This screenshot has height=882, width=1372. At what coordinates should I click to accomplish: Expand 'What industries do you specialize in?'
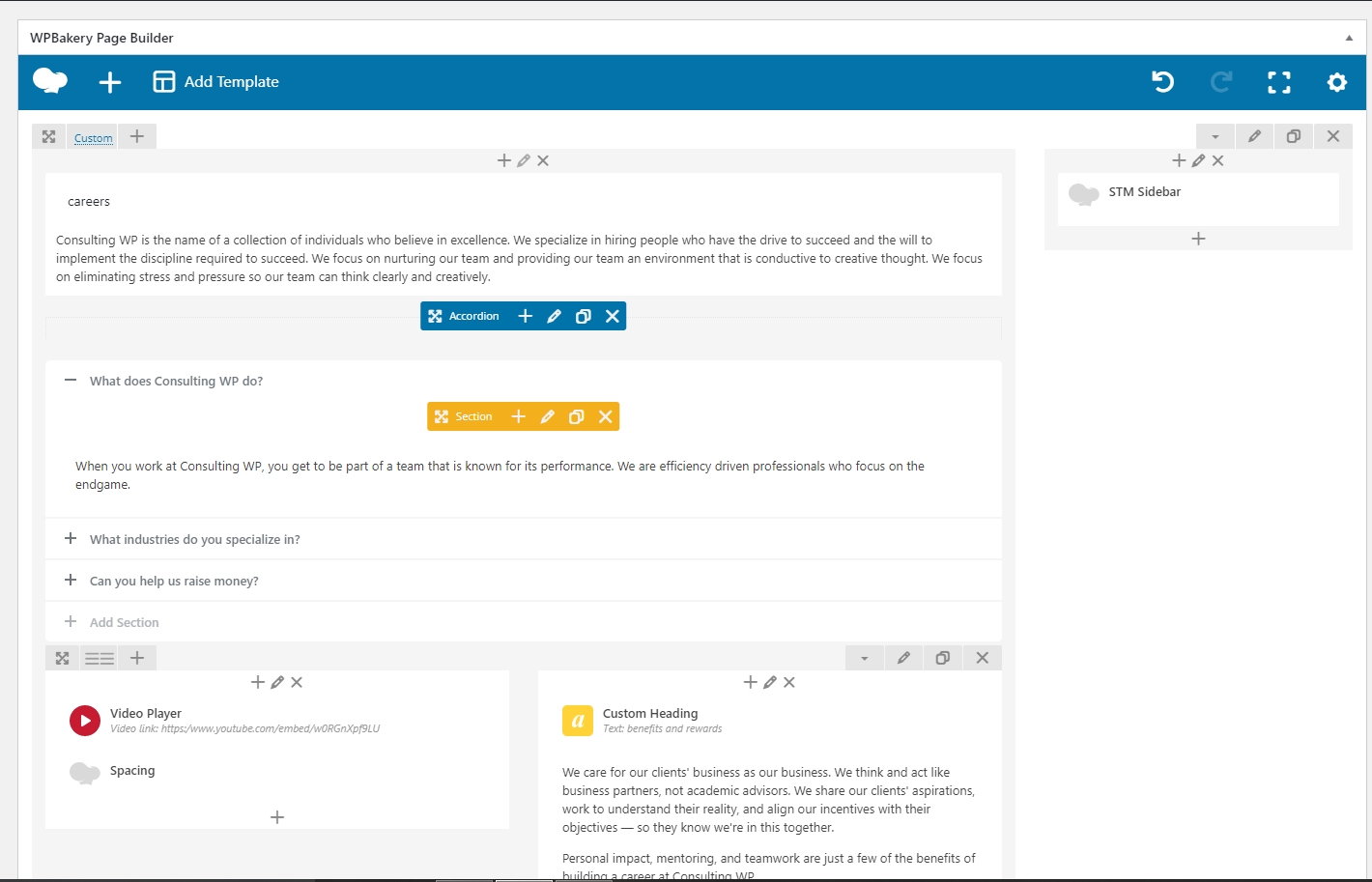tap(524, 539)
